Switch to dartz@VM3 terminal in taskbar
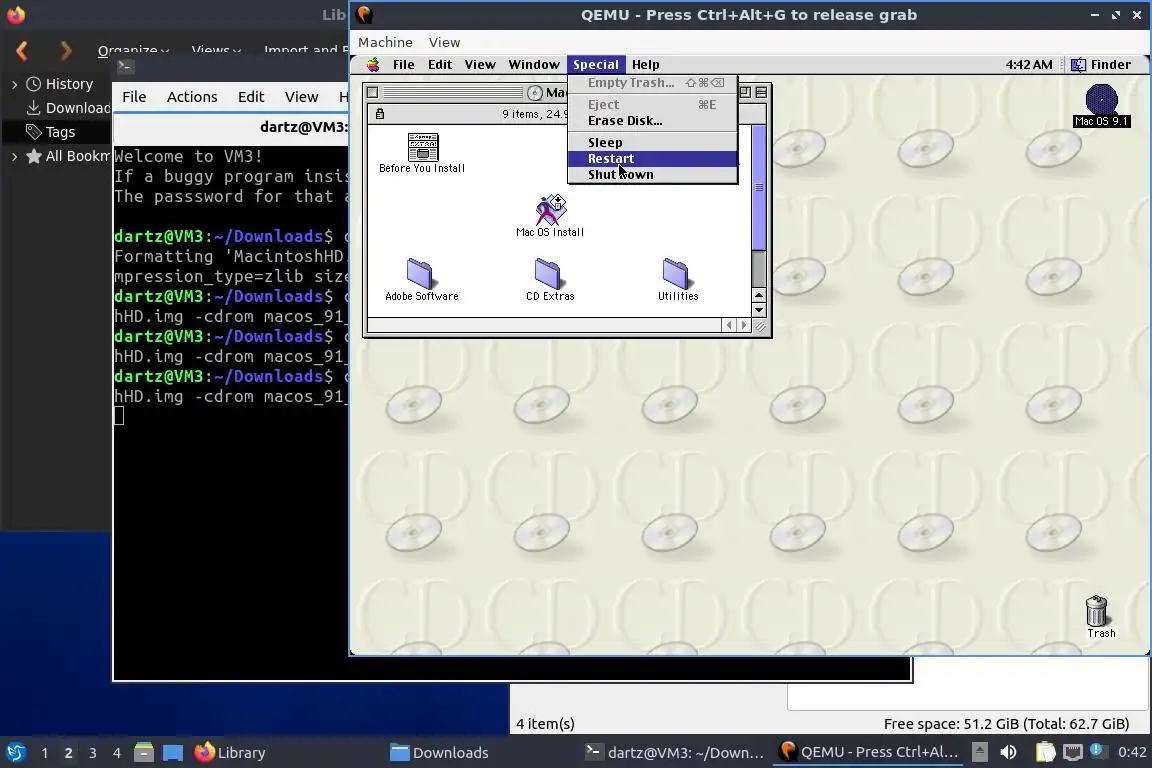The height and width of the screenshot is (768, 1152). pos(675,753)
